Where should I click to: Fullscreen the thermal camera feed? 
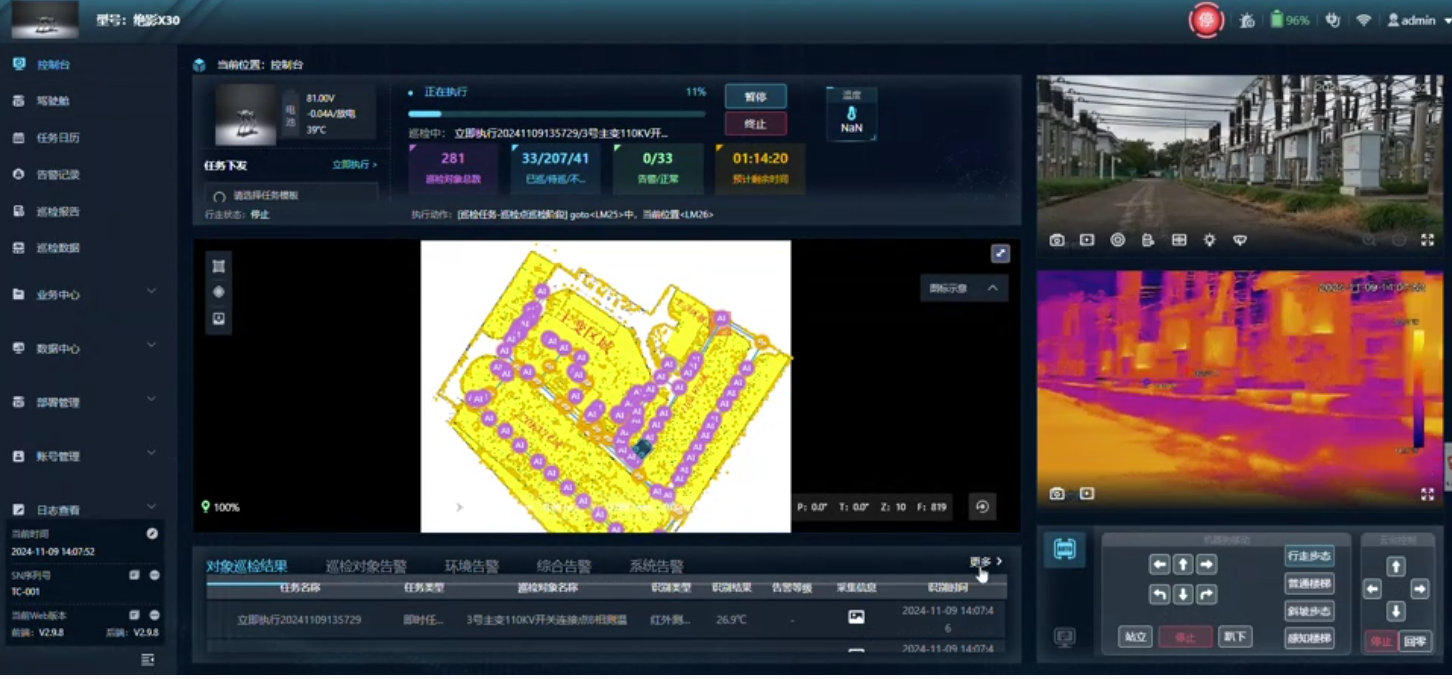tap(1427, 494)
